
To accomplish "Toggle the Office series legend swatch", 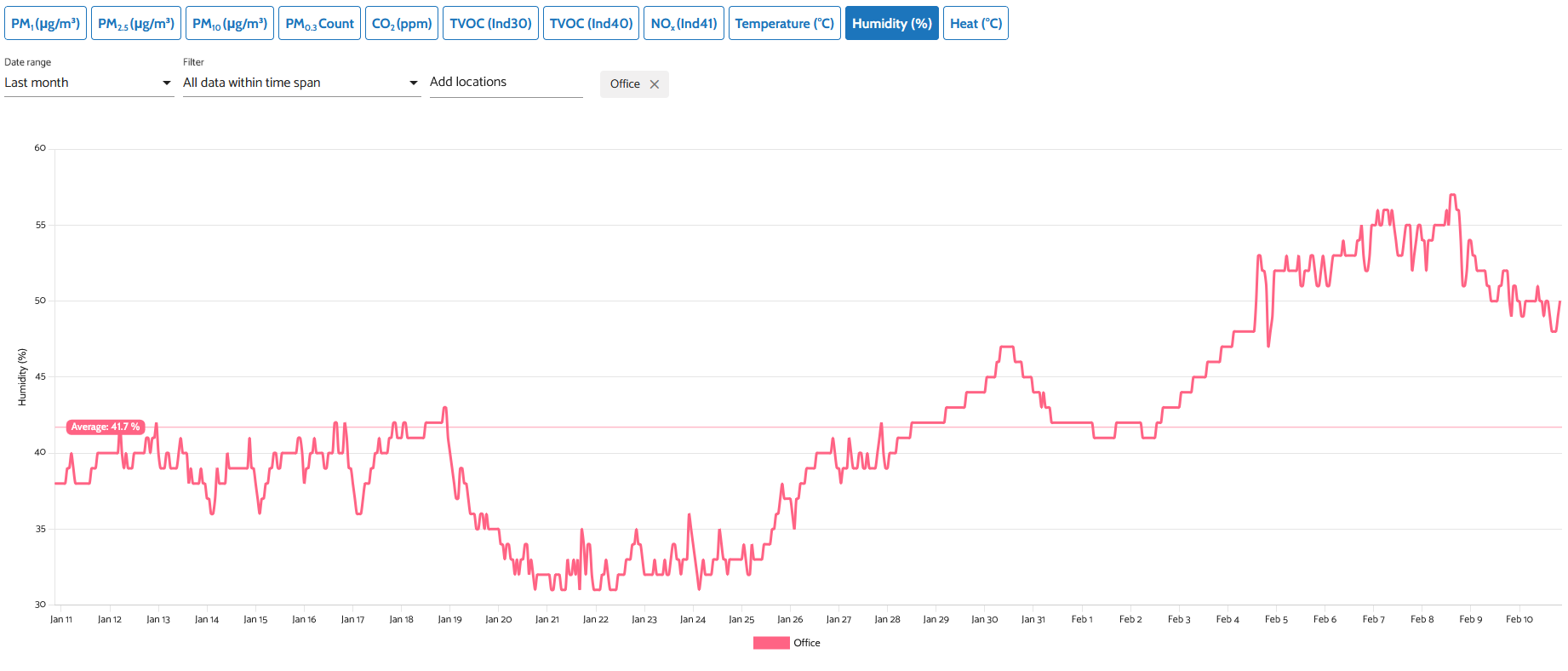I will click(770, 643).
